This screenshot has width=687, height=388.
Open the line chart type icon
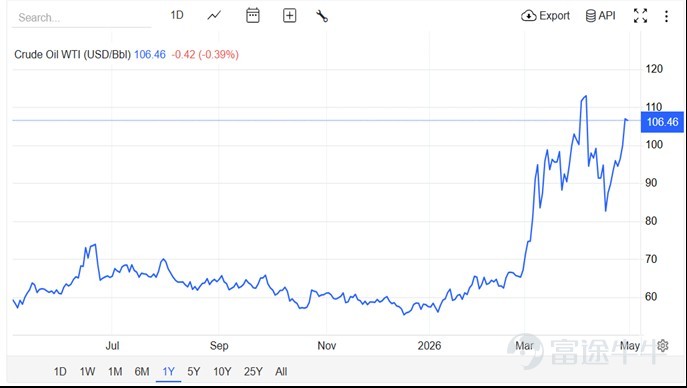click(214, 16)
